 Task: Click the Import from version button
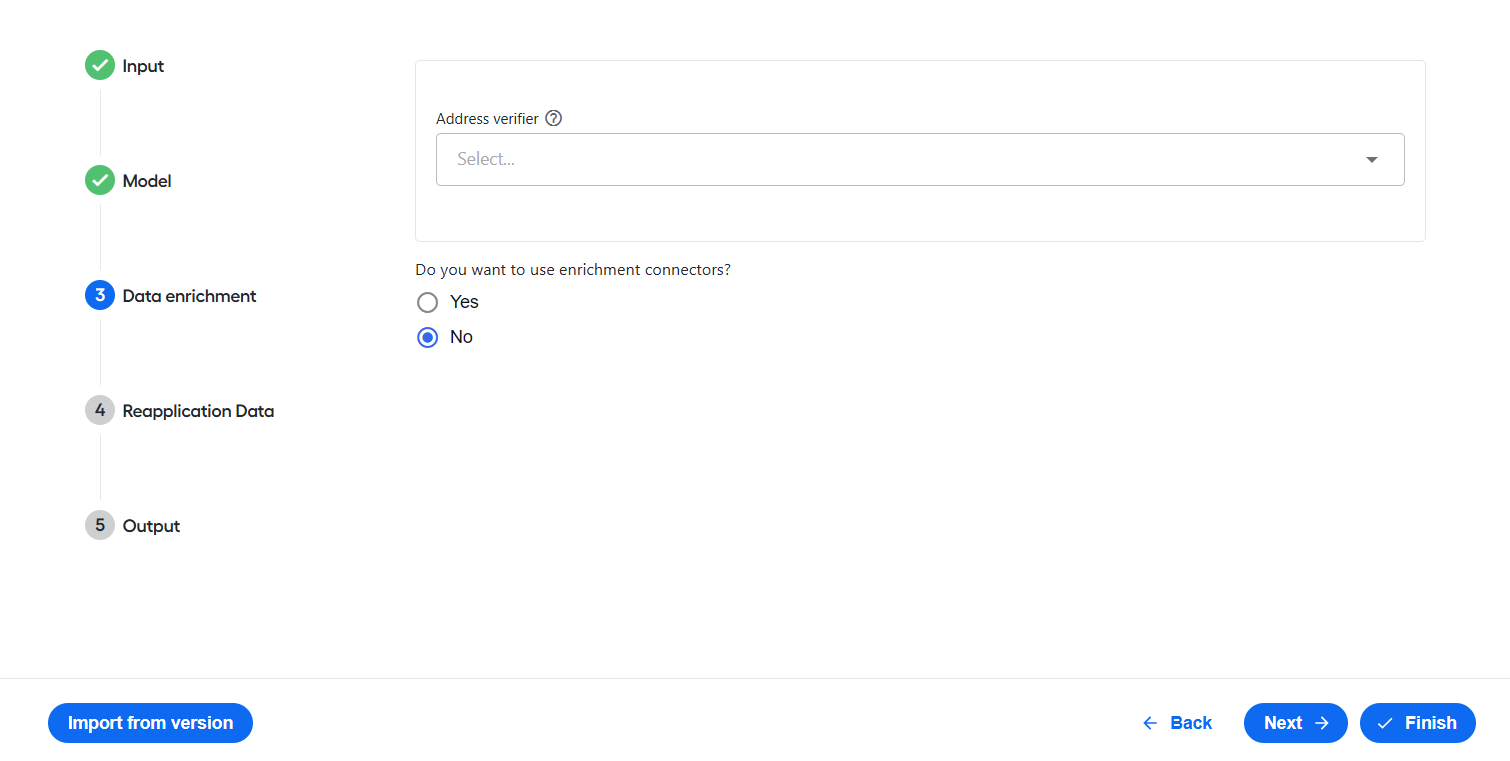(x=150, y=723)
